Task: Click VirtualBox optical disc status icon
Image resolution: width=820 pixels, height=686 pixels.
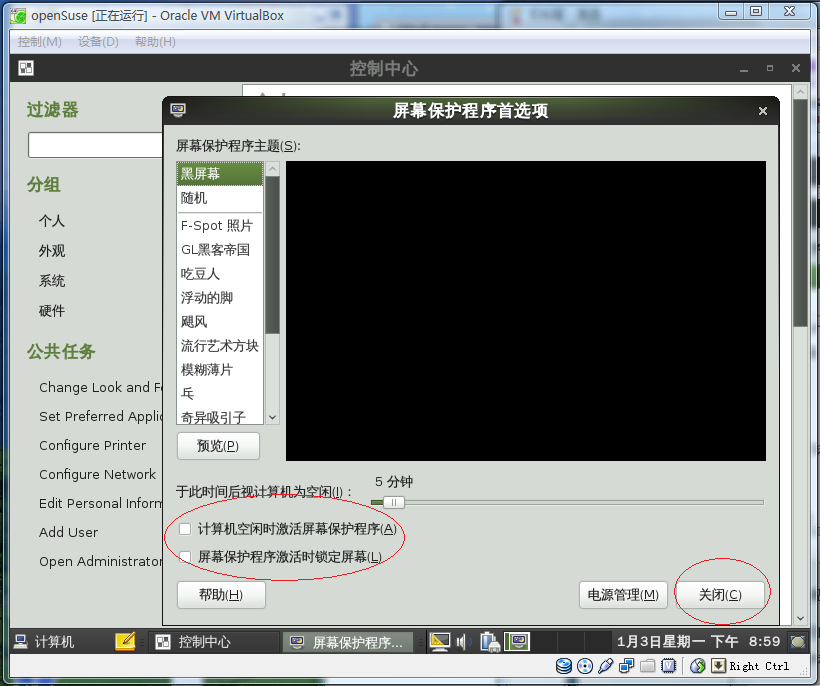Action: pyautogui.click(x=585, y=666)
